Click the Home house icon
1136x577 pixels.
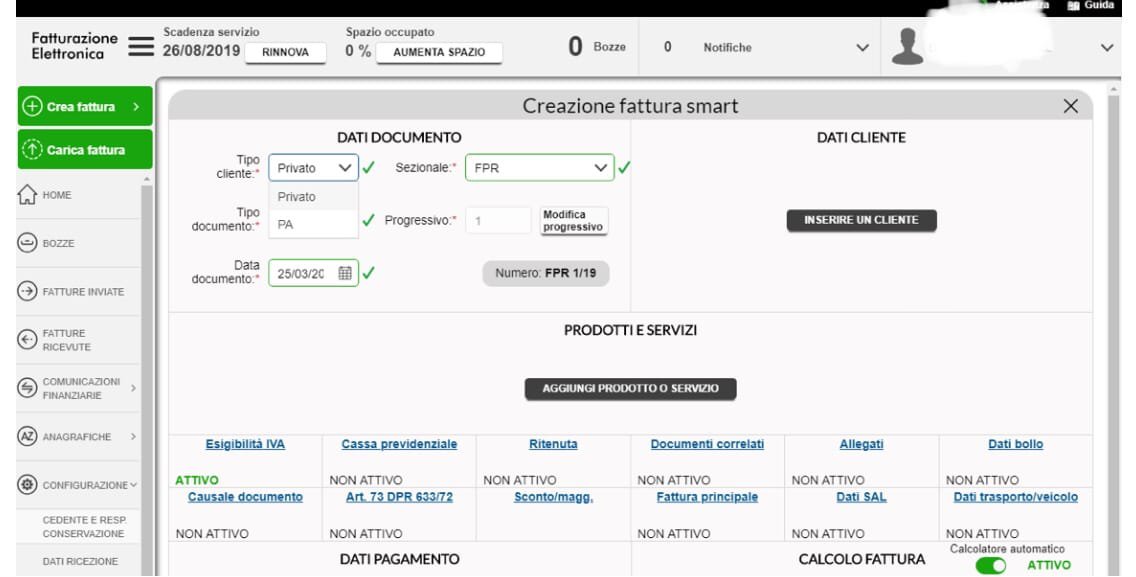tap(28, 195)
